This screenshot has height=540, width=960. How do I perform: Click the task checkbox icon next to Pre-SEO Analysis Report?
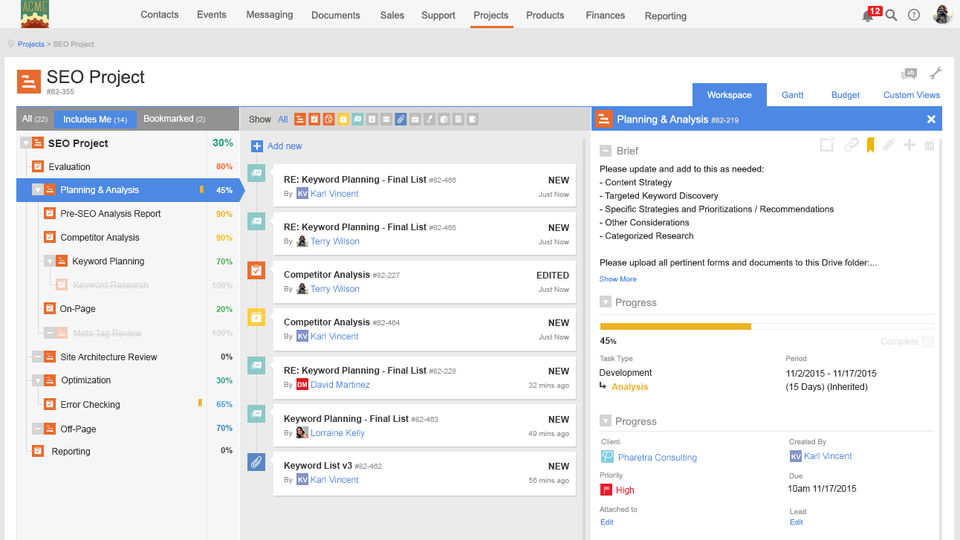pos(50,213)
